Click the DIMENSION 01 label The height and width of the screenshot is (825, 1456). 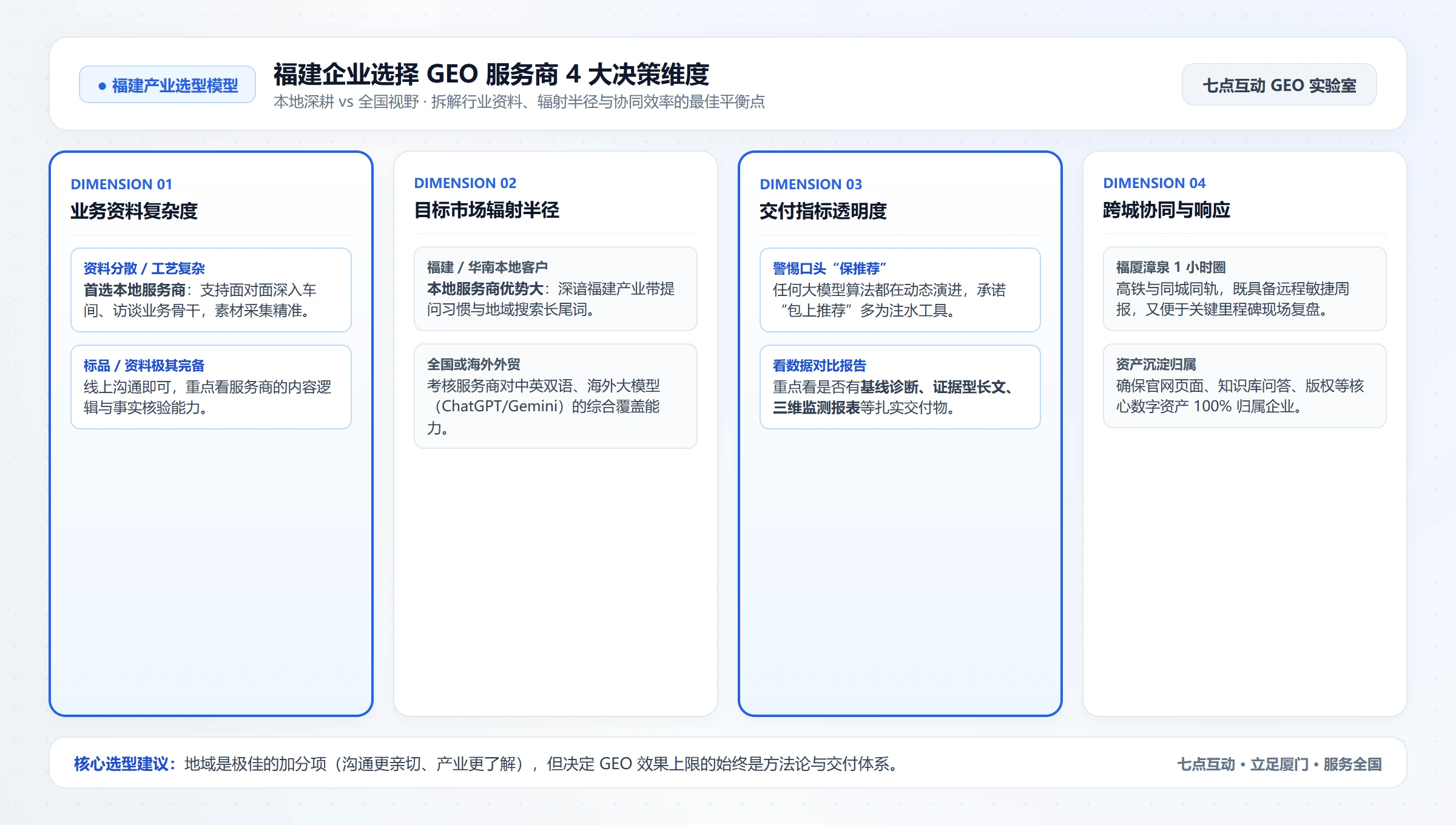point(121,184)
